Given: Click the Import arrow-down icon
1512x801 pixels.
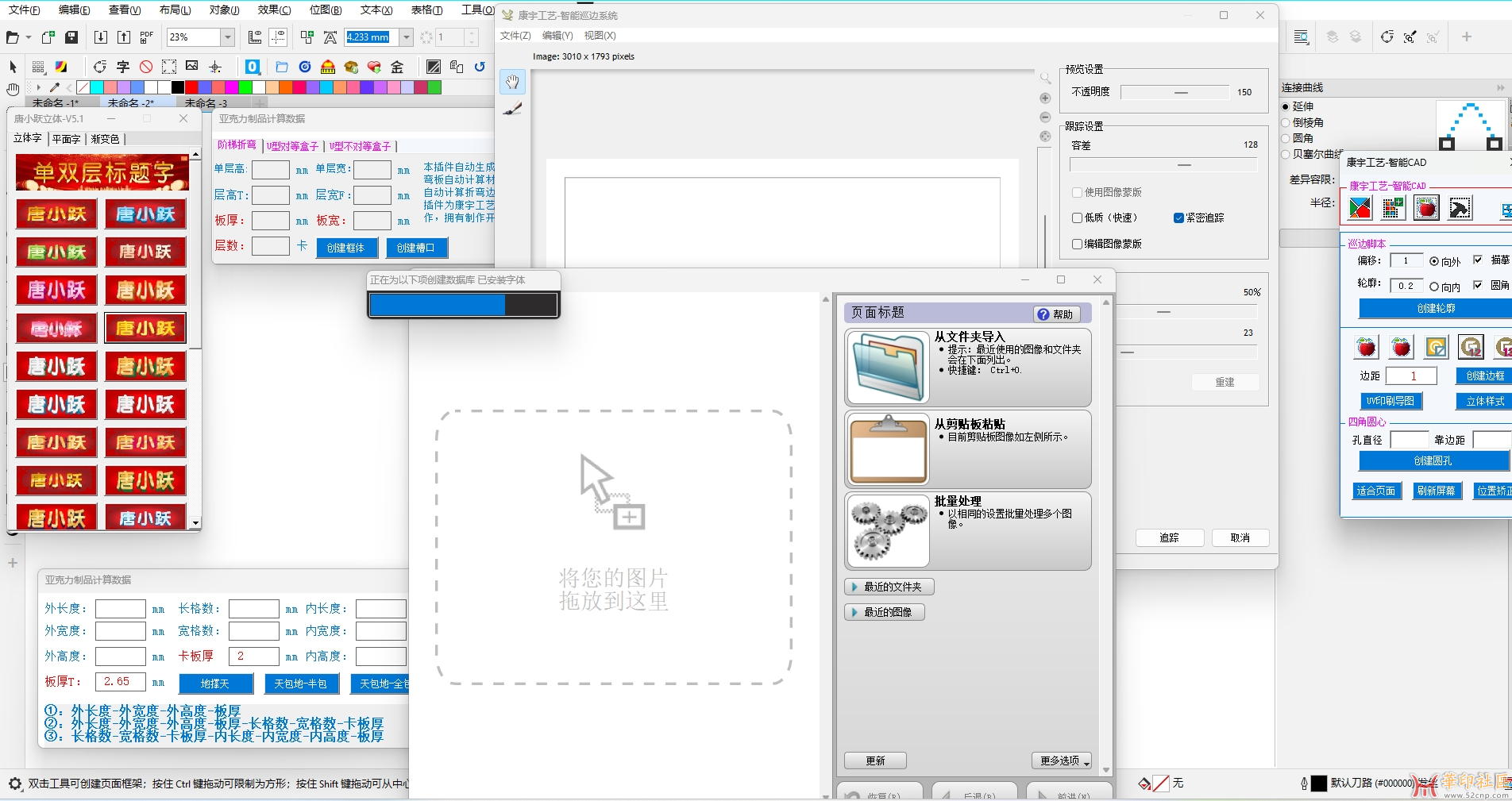Looking at the screenshot, I should pos(101,37).
